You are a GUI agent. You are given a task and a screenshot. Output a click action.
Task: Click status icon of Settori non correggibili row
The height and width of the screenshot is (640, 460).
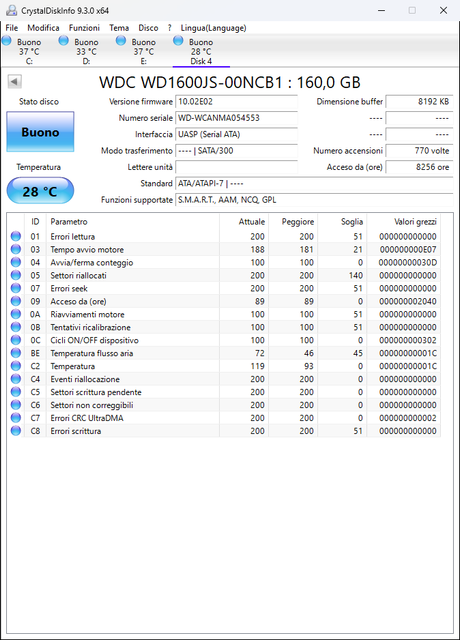pos(16,404)
